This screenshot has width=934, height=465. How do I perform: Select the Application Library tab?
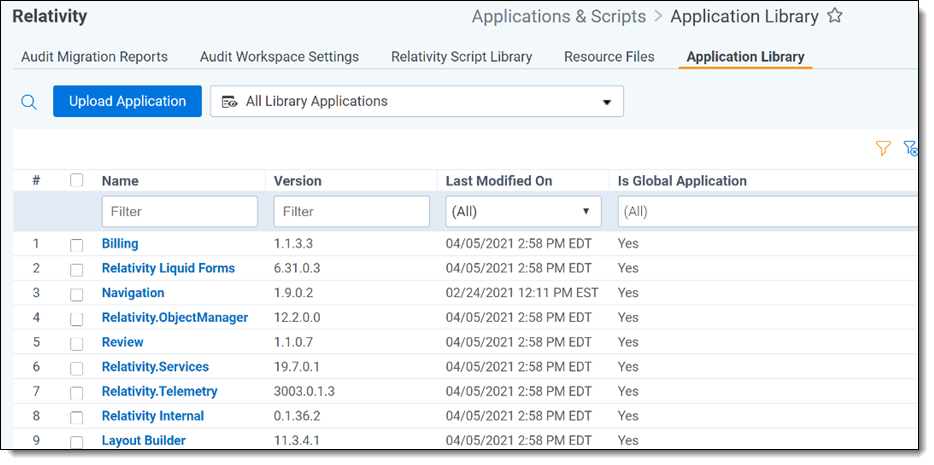745,57
